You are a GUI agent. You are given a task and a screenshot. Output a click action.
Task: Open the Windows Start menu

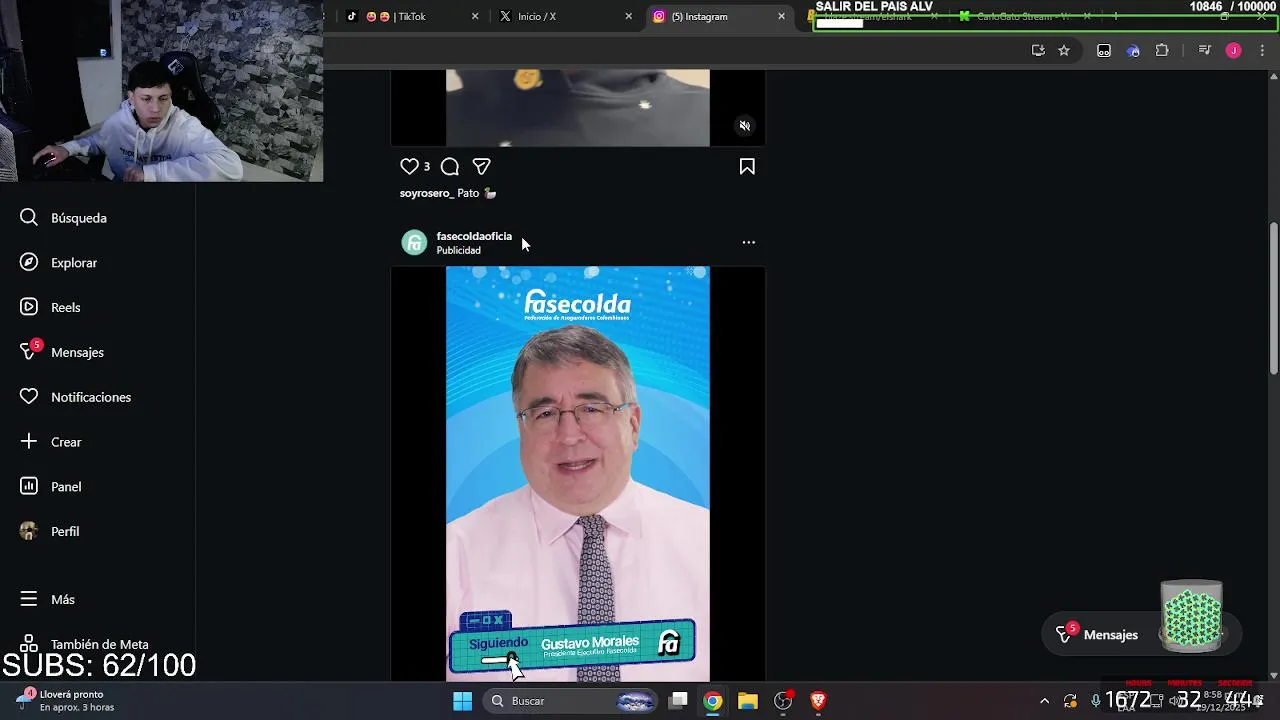click(462, 701)
